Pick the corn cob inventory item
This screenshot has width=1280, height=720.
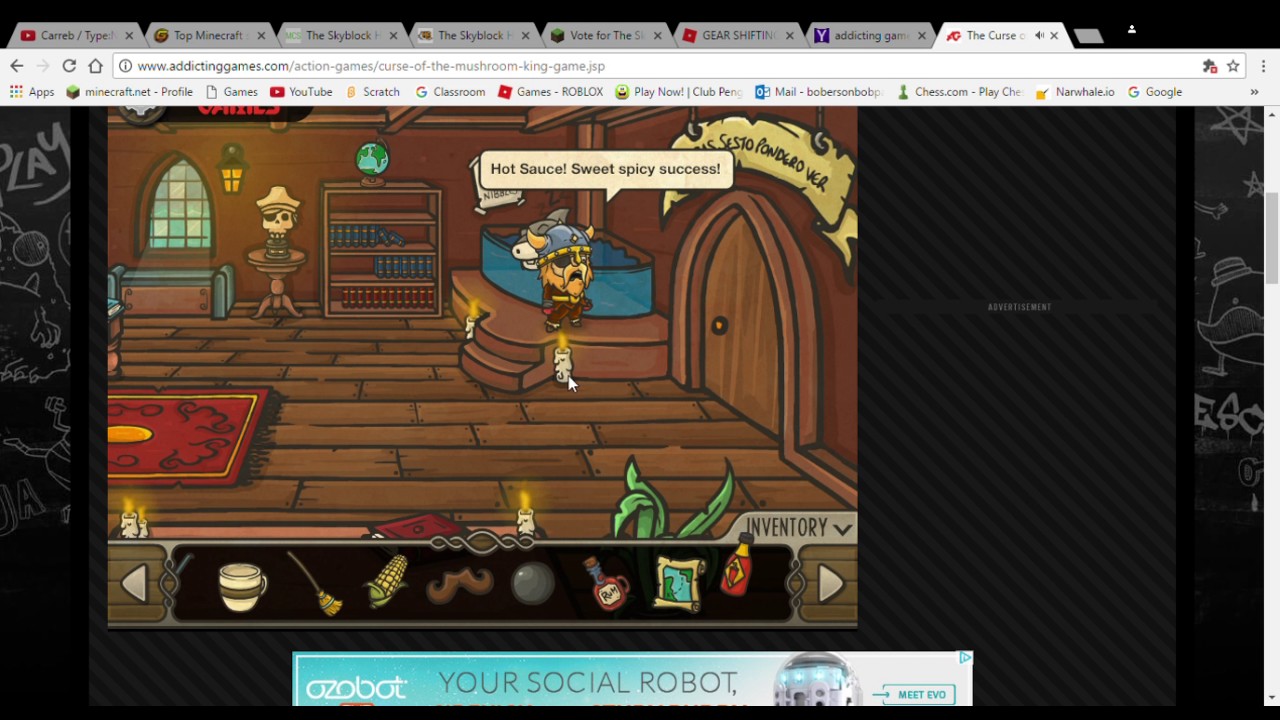pyautogui.click(x=387, y=582)
